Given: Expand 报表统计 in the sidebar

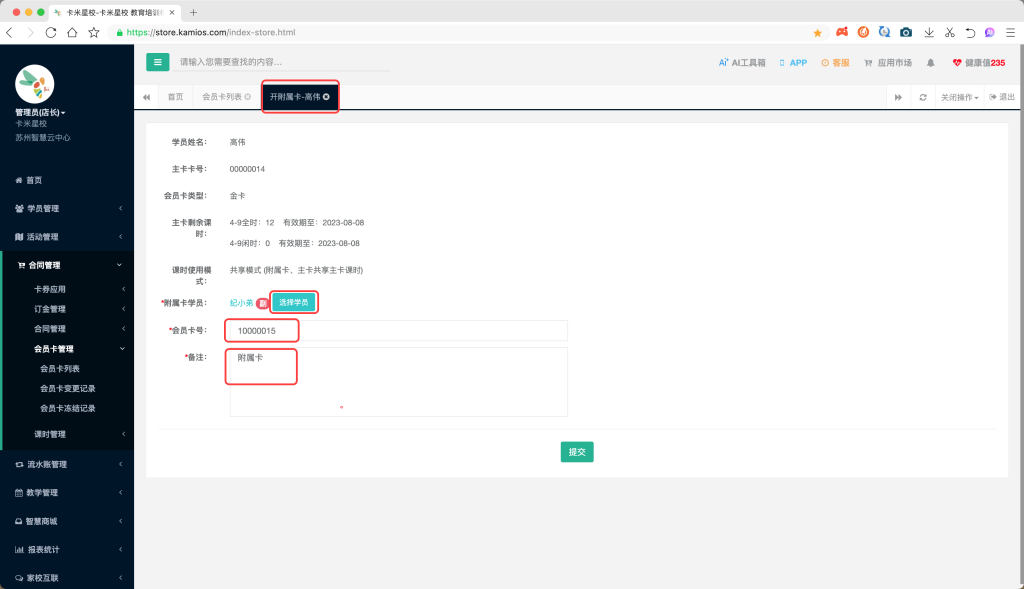Looking at the screenshot, I should [67, 550].
